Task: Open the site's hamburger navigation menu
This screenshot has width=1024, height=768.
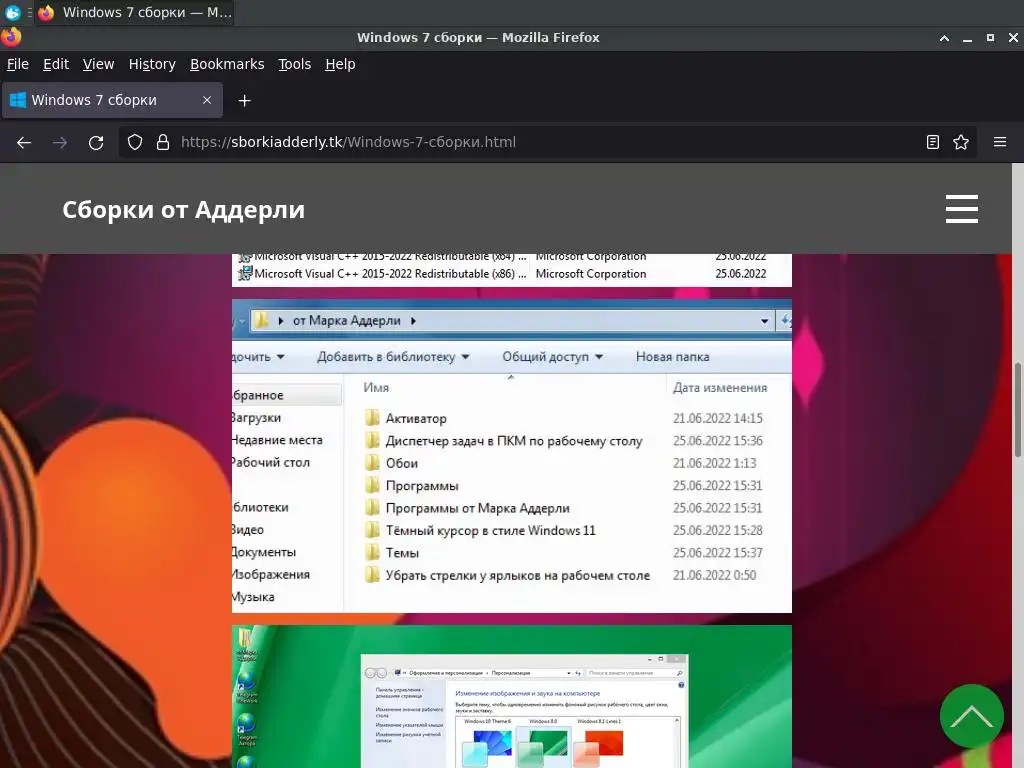Action: [x=961, y=209]
